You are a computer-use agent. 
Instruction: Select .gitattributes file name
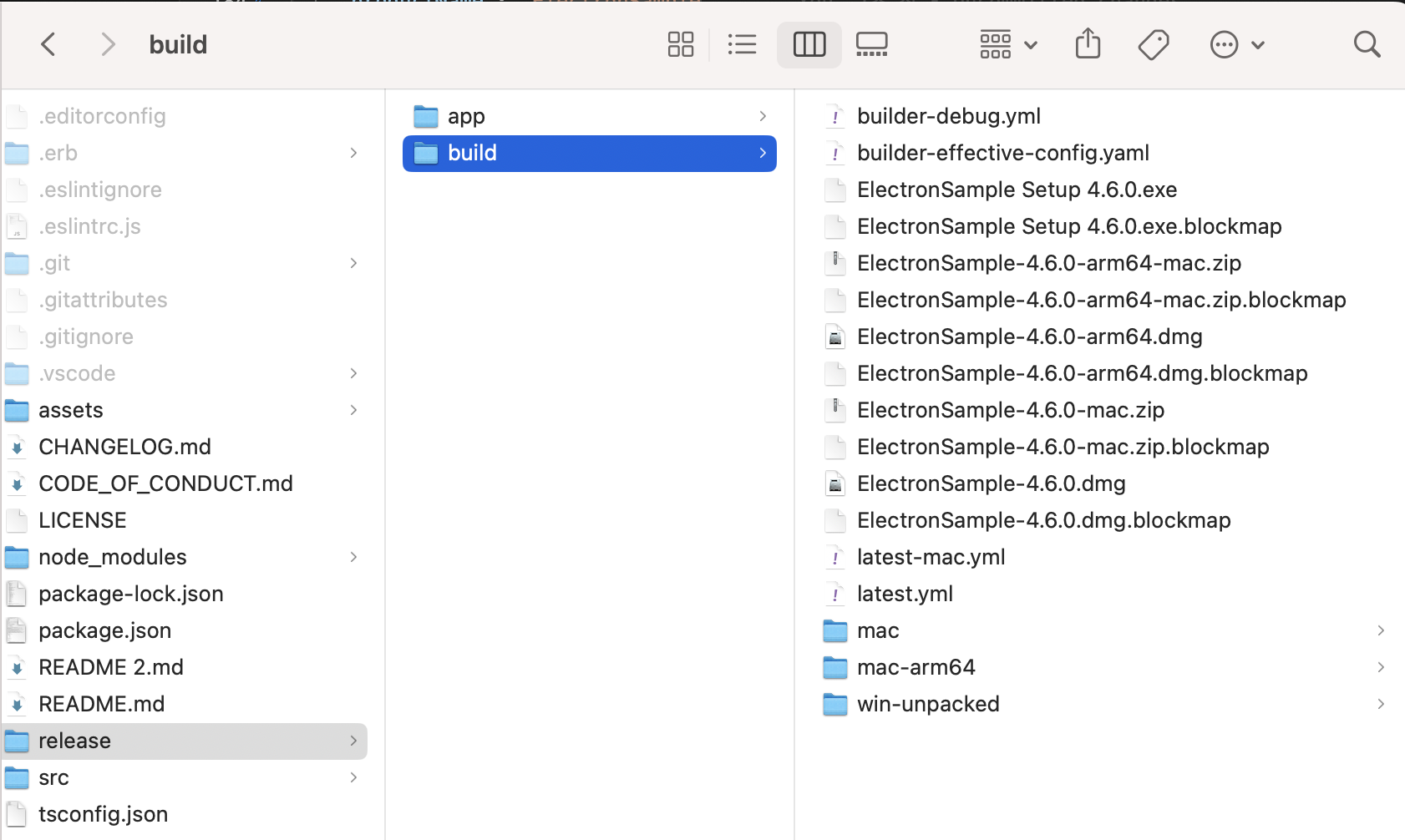103,300
